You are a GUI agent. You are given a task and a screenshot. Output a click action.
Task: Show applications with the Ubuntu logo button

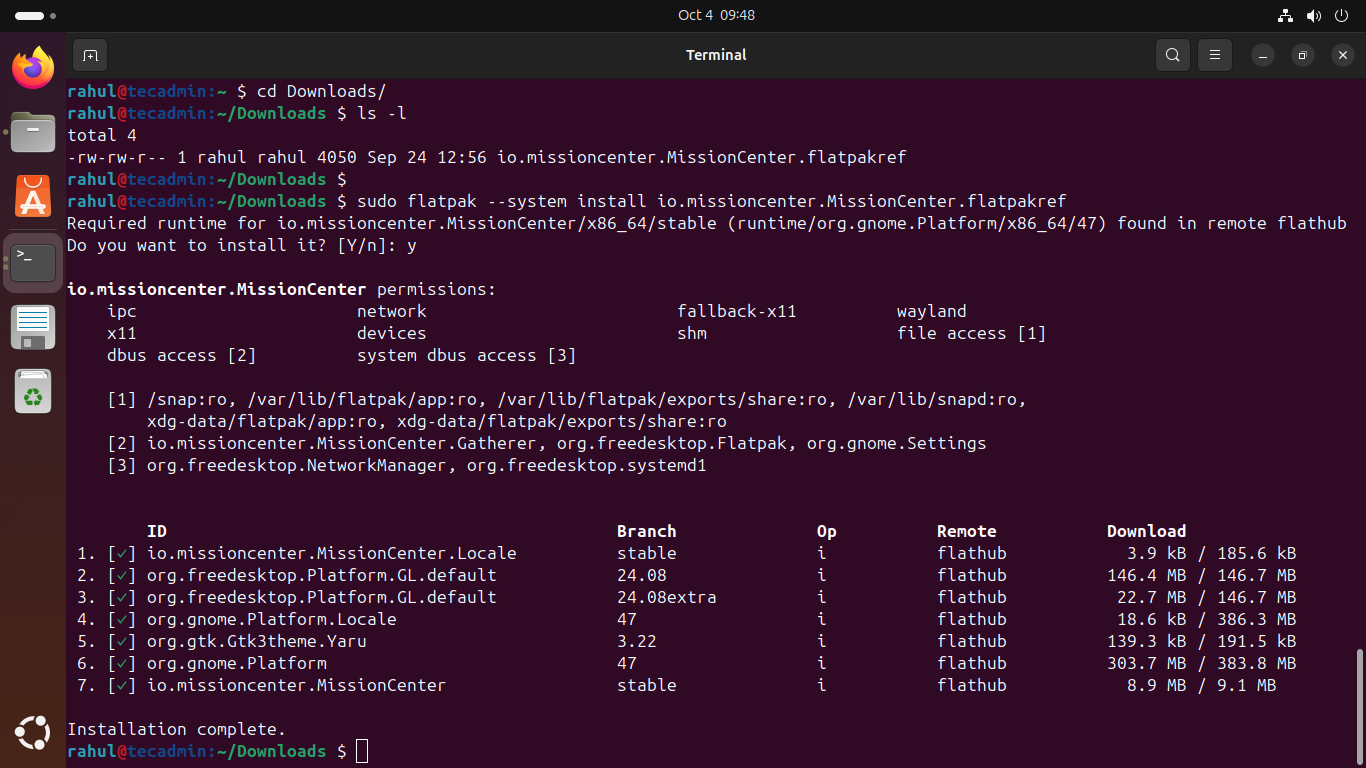pyautogui.click(x=33, y=733)
